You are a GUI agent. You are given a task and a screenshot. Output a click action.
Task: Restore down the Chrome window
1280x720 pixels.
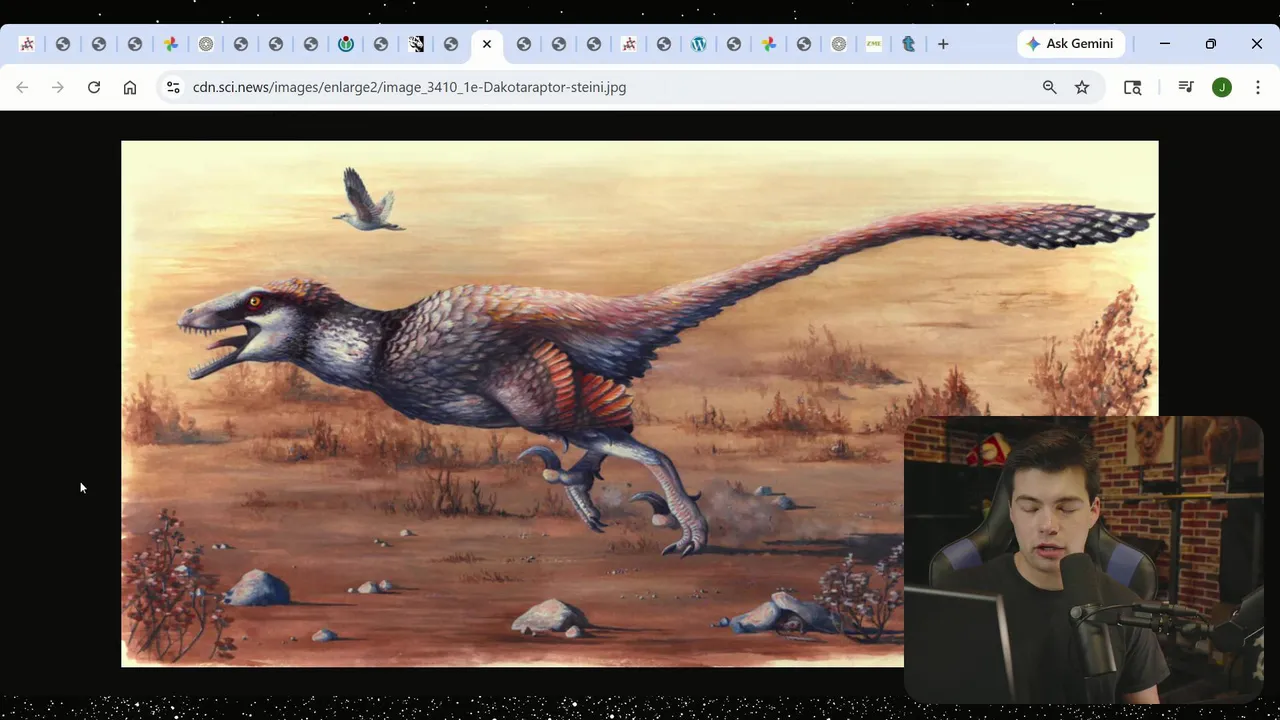point(1211,44)
